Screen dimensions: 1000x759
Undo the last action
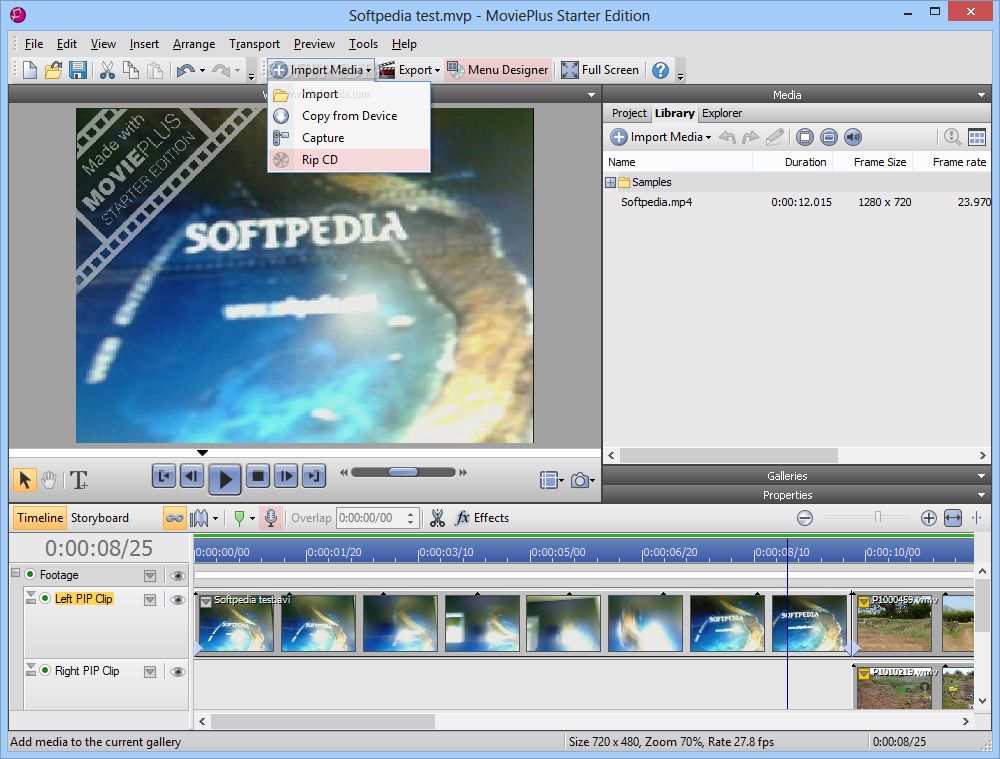pyautogui.click(x=186, y=70)
